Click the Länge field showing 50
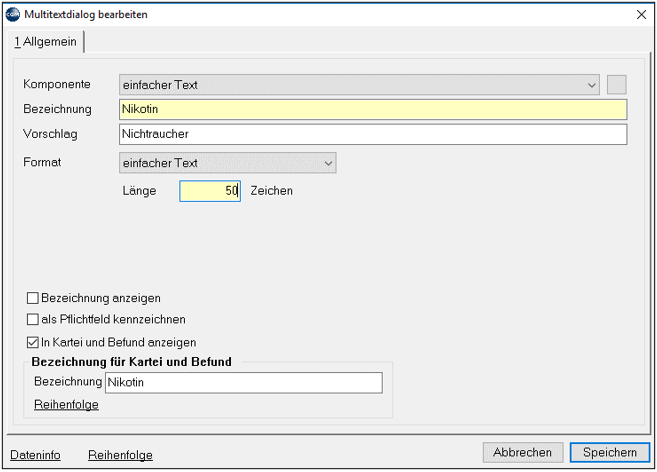 (x=210, y=191)
